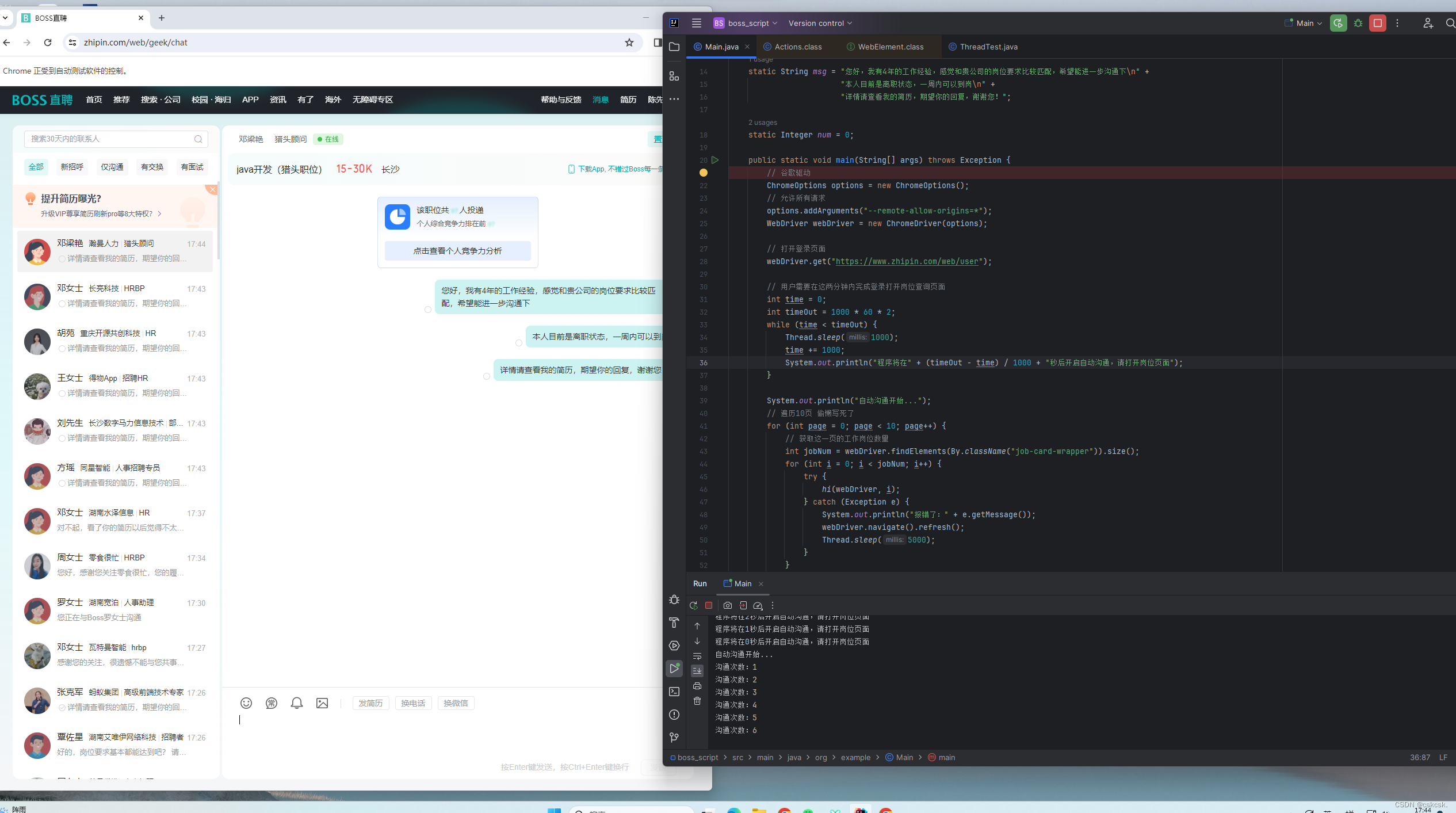This screenshot has width=1456, height=813.
Task: Open the Terminal tool window icon
Action: pyautogui.click(x=674, y=692)
